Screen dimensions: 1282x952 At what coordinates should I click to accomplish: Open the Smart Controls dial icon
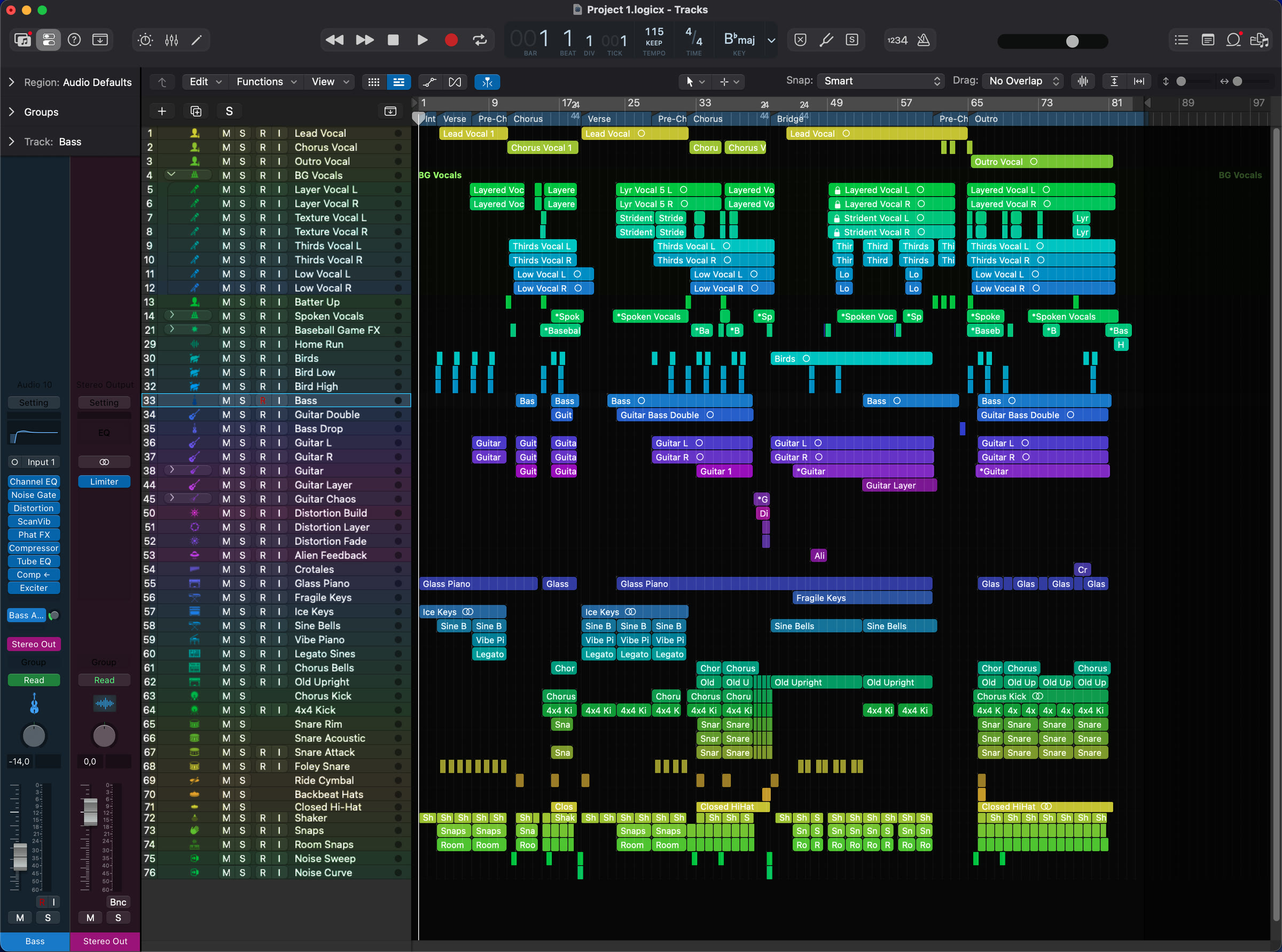click(145, 40)
